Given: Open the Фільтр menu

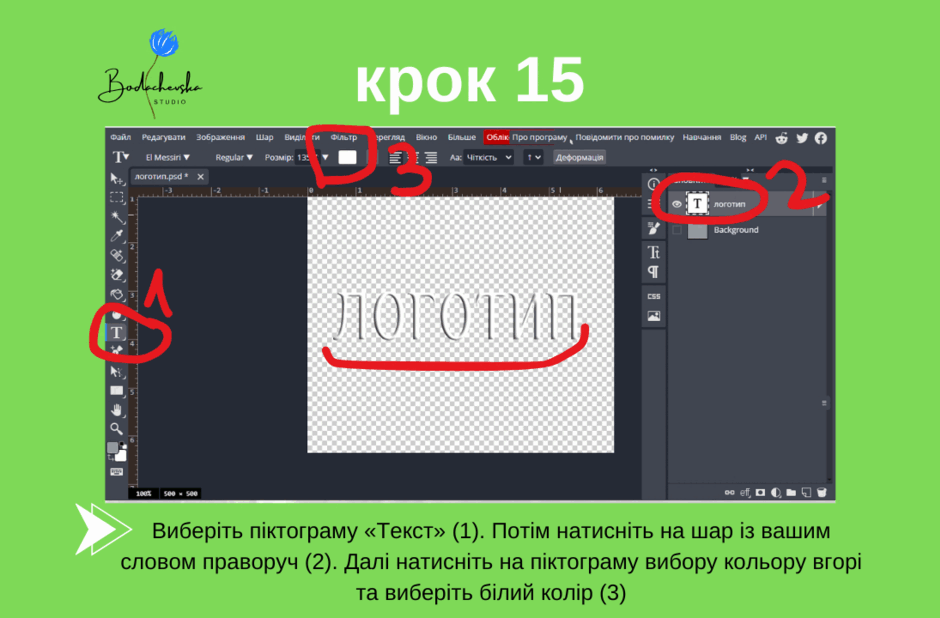Looking at the screenshot, I should click(x=344, y=137).
